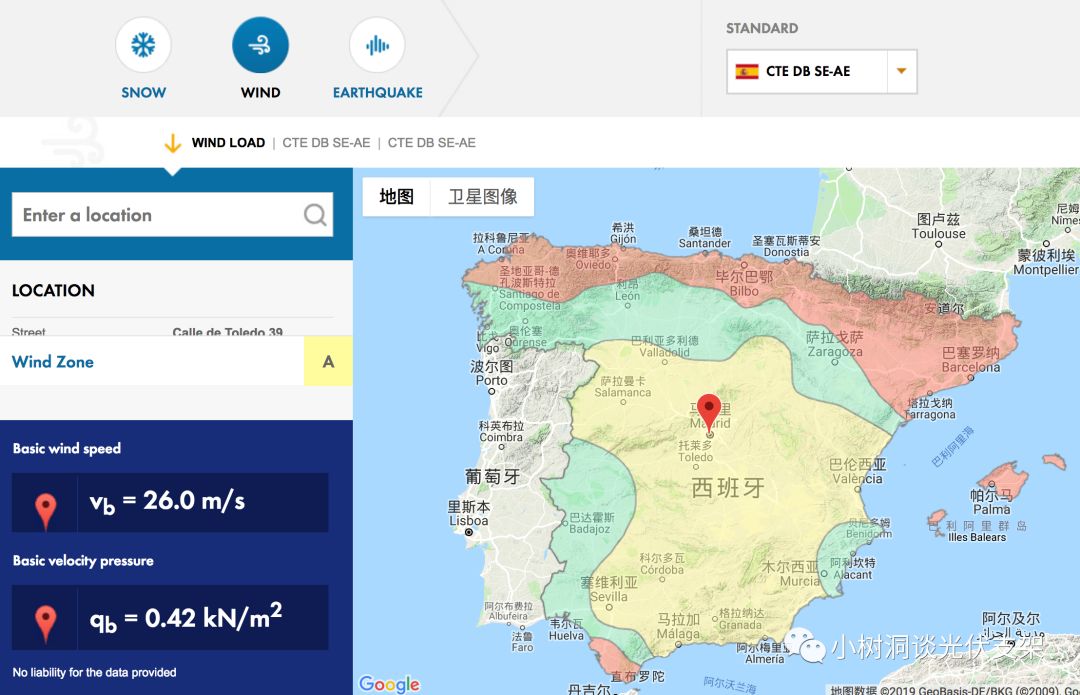This screenshot has width=1080, height=695.
Task: Select the Earthquake waveform icon
Action: (x=377, y=46)
